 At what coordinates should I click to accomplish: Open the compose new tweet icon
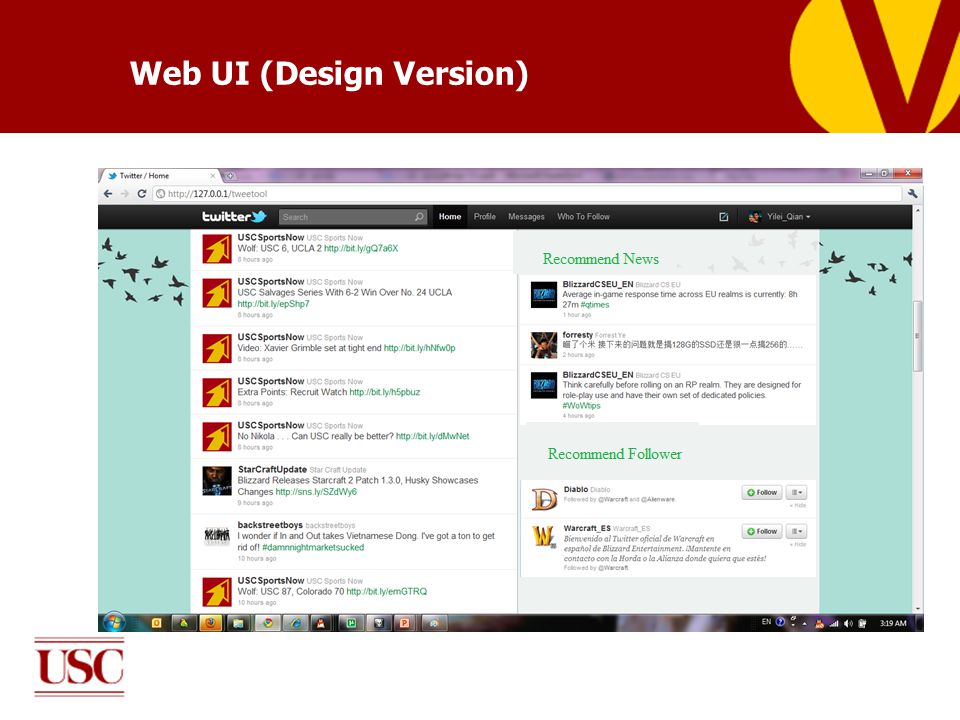tap(724, 217)
